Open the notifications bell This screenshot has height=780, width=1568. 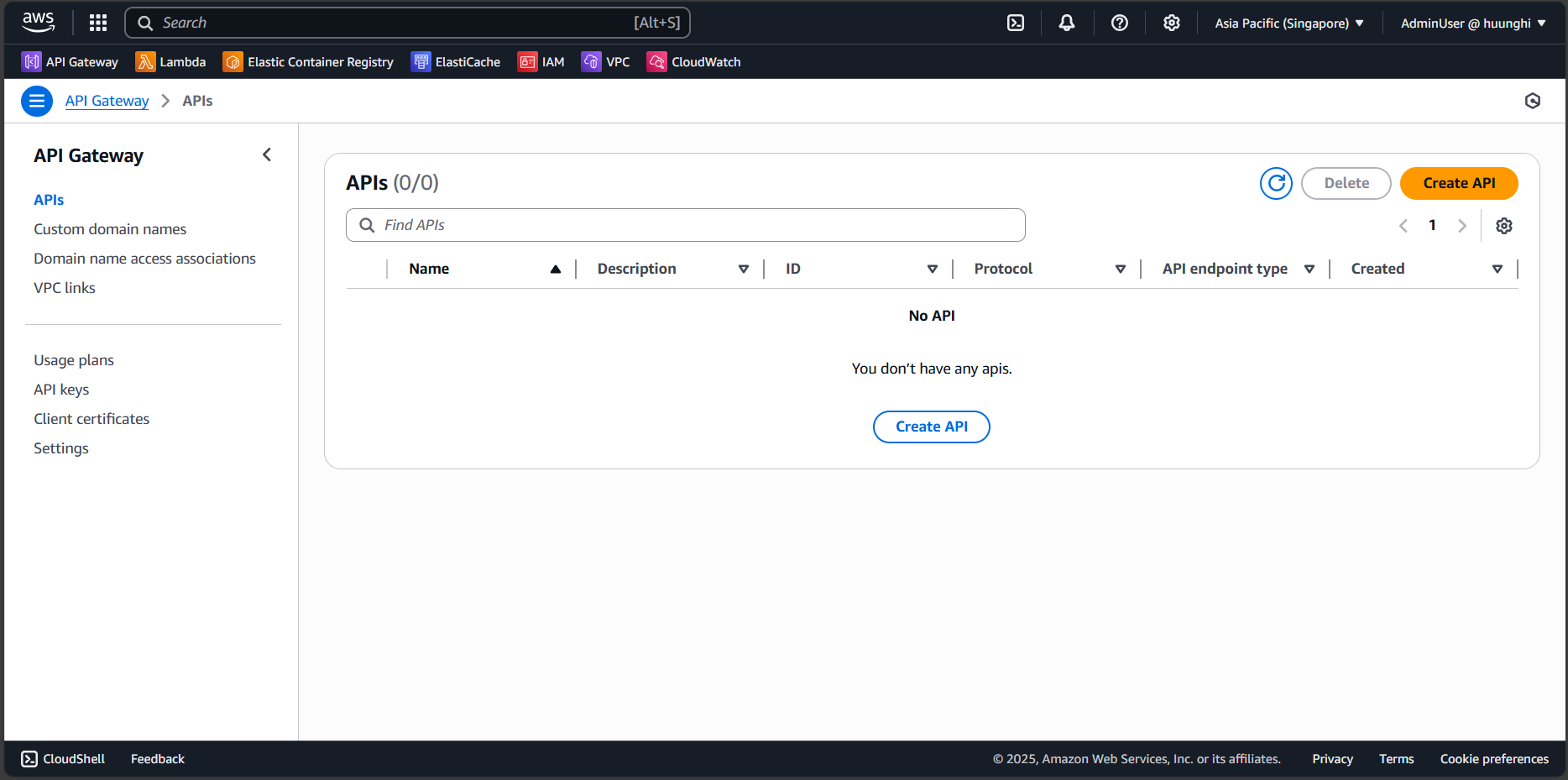click(1067, 23)
